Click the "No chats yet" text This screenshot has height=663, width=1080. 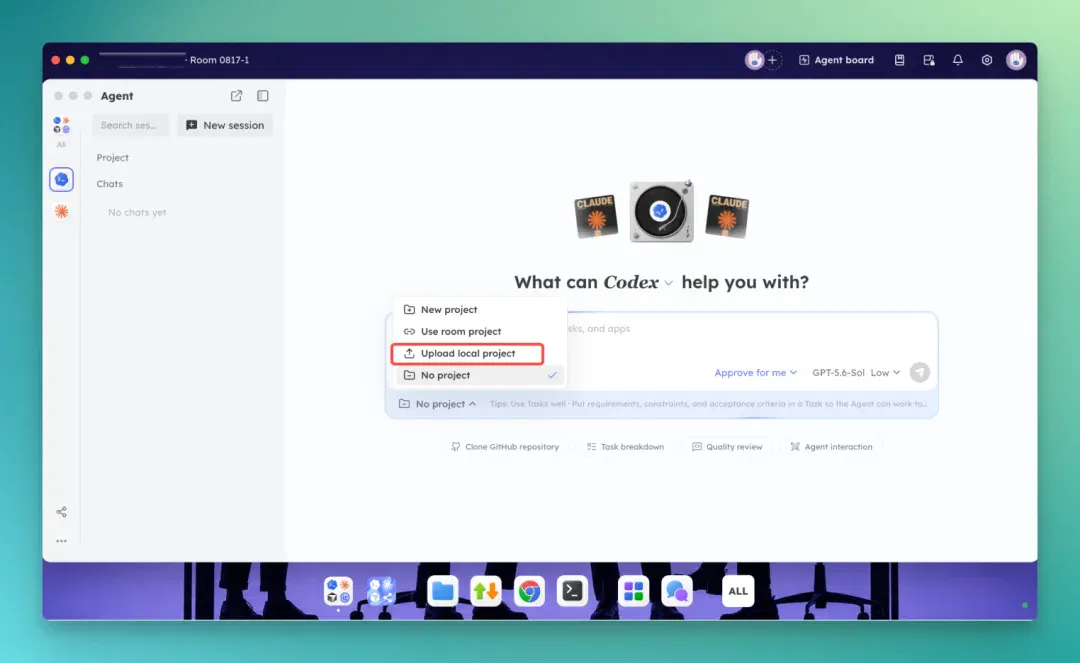(x=137, y=212)
